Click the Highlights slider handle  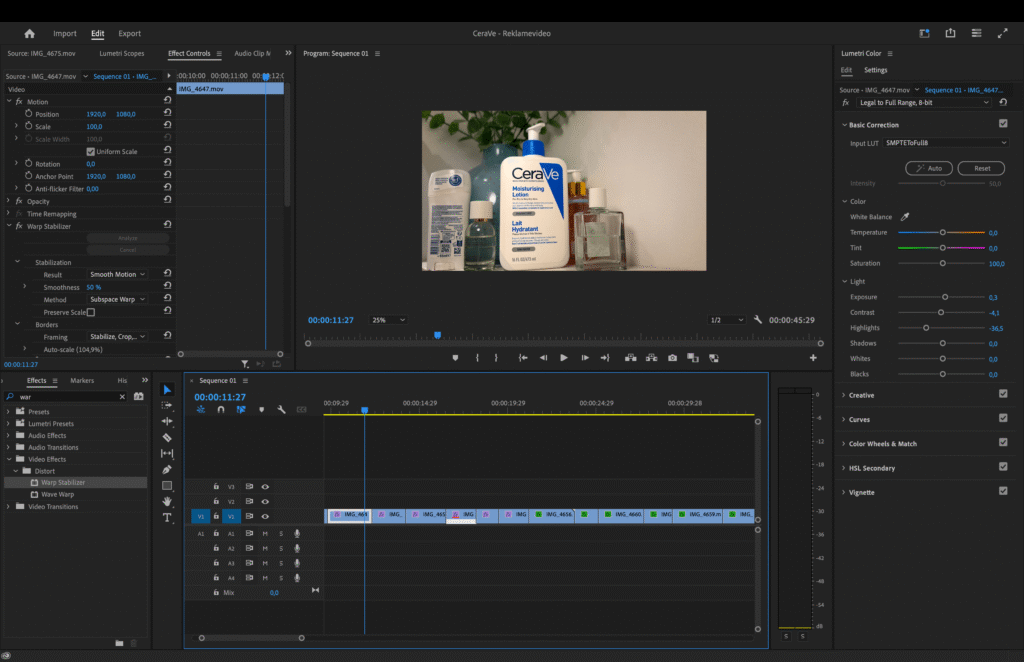click(926, 328)
